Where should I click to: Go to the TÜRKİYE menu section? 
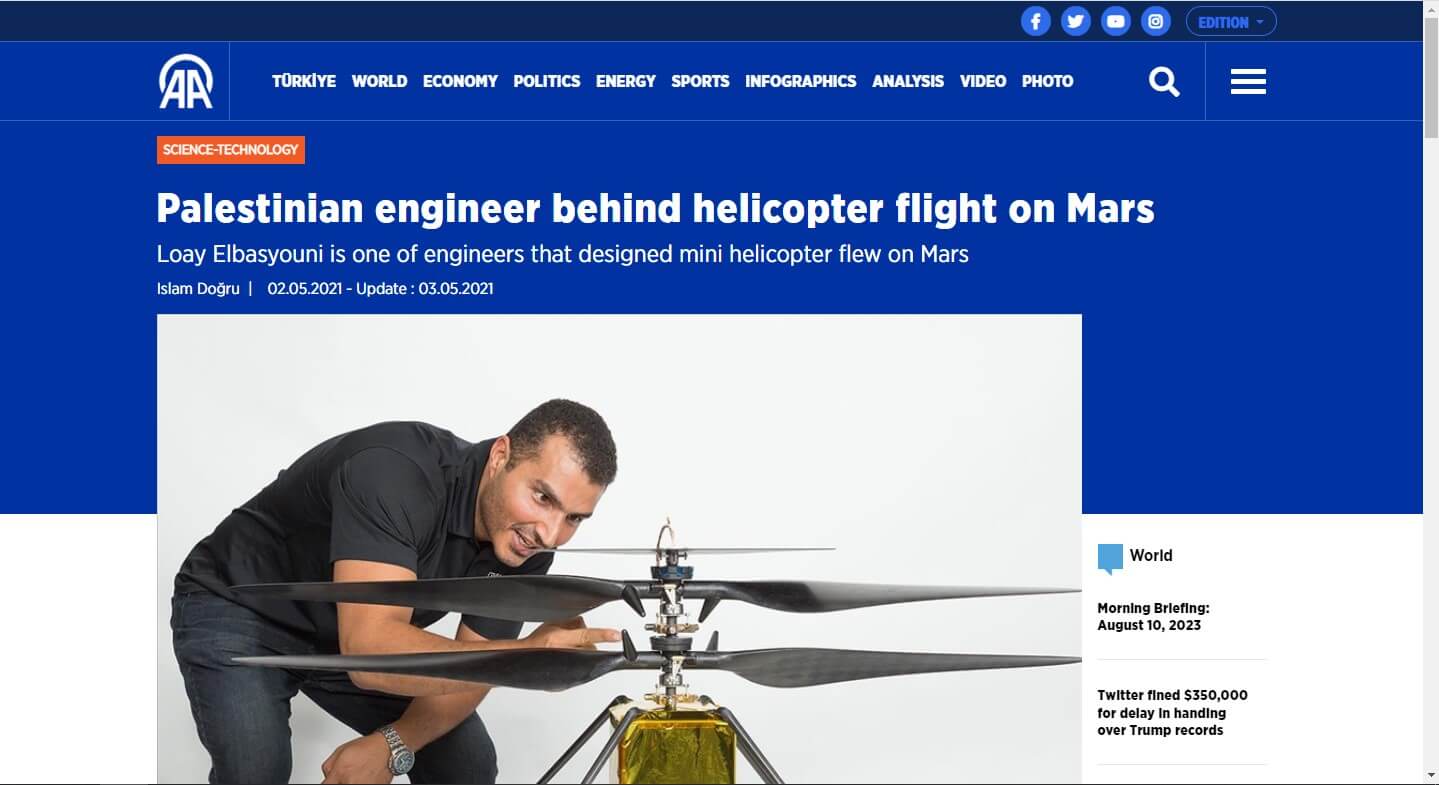(304, 81)
